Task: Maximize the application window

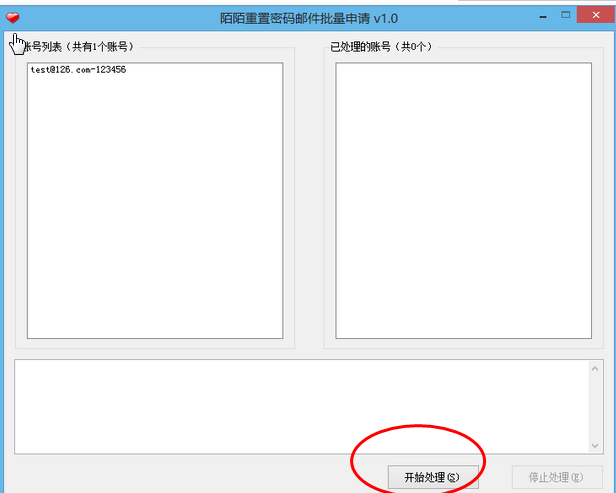Action: point(566,15)
